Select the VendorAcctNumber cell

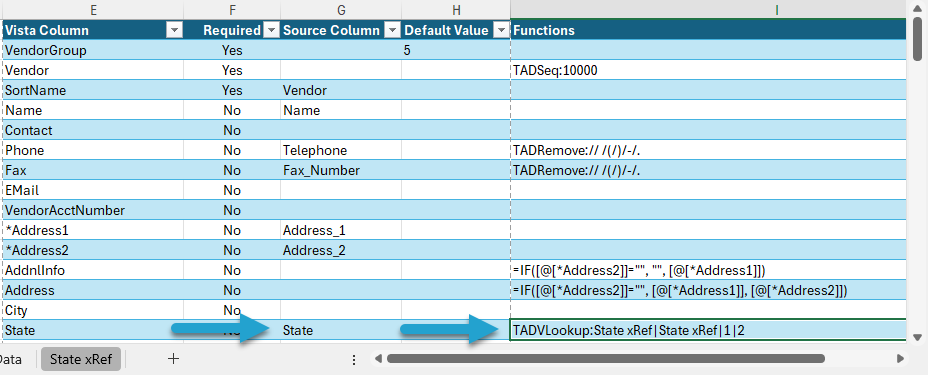[x=93, y=211]
